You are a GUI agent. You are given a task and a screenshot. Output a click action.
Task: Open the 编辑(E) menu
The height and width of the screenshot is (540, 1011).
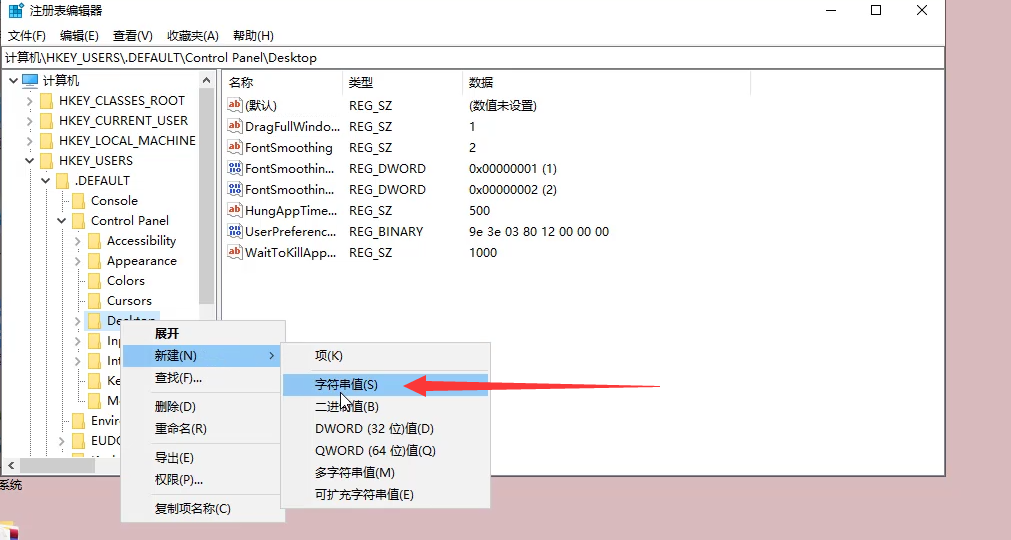click(x=79, y=35)
